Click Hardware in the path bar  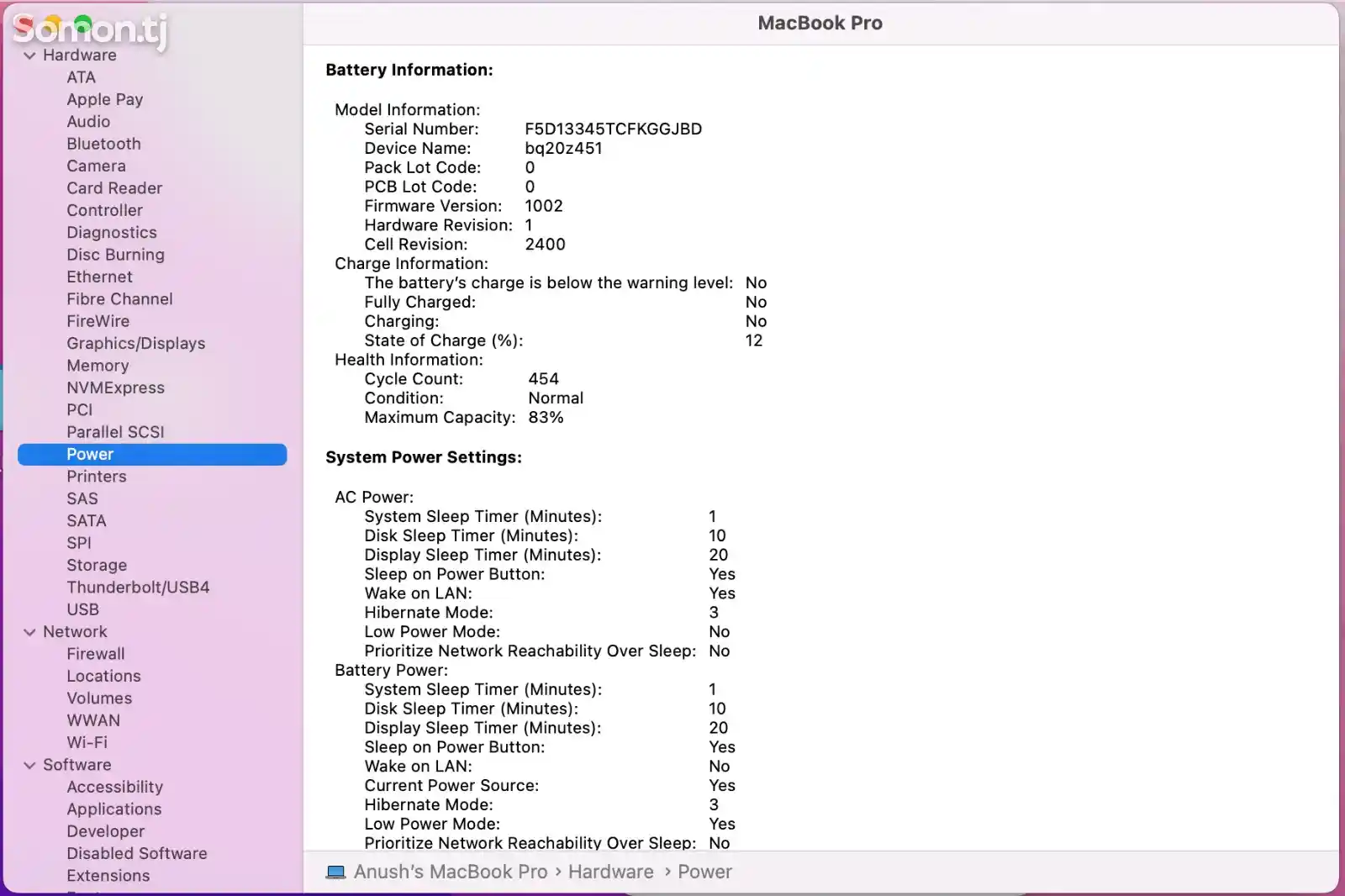610,872
